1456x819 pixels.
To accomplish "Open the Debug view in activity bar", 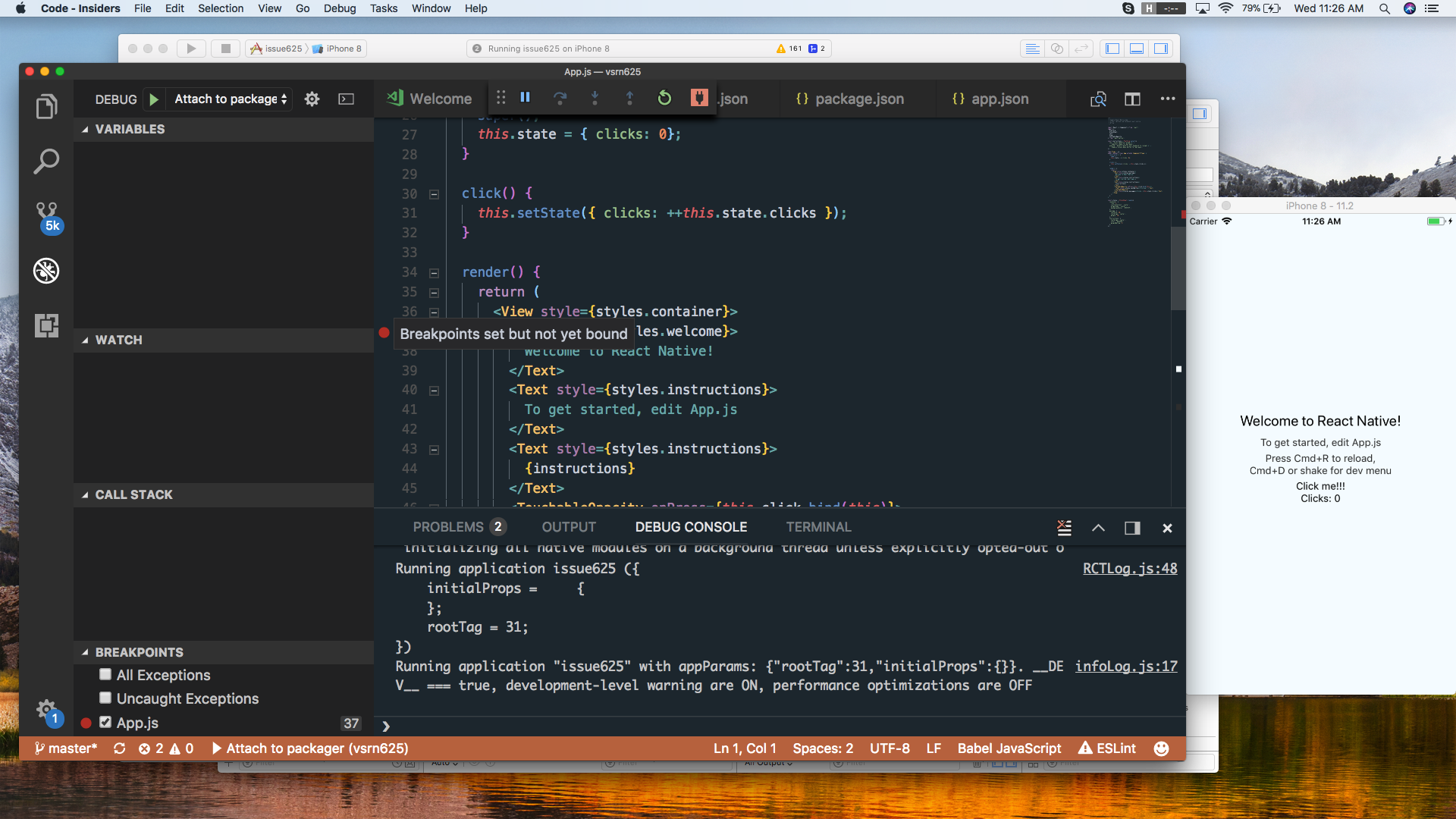I will [46, 271].
